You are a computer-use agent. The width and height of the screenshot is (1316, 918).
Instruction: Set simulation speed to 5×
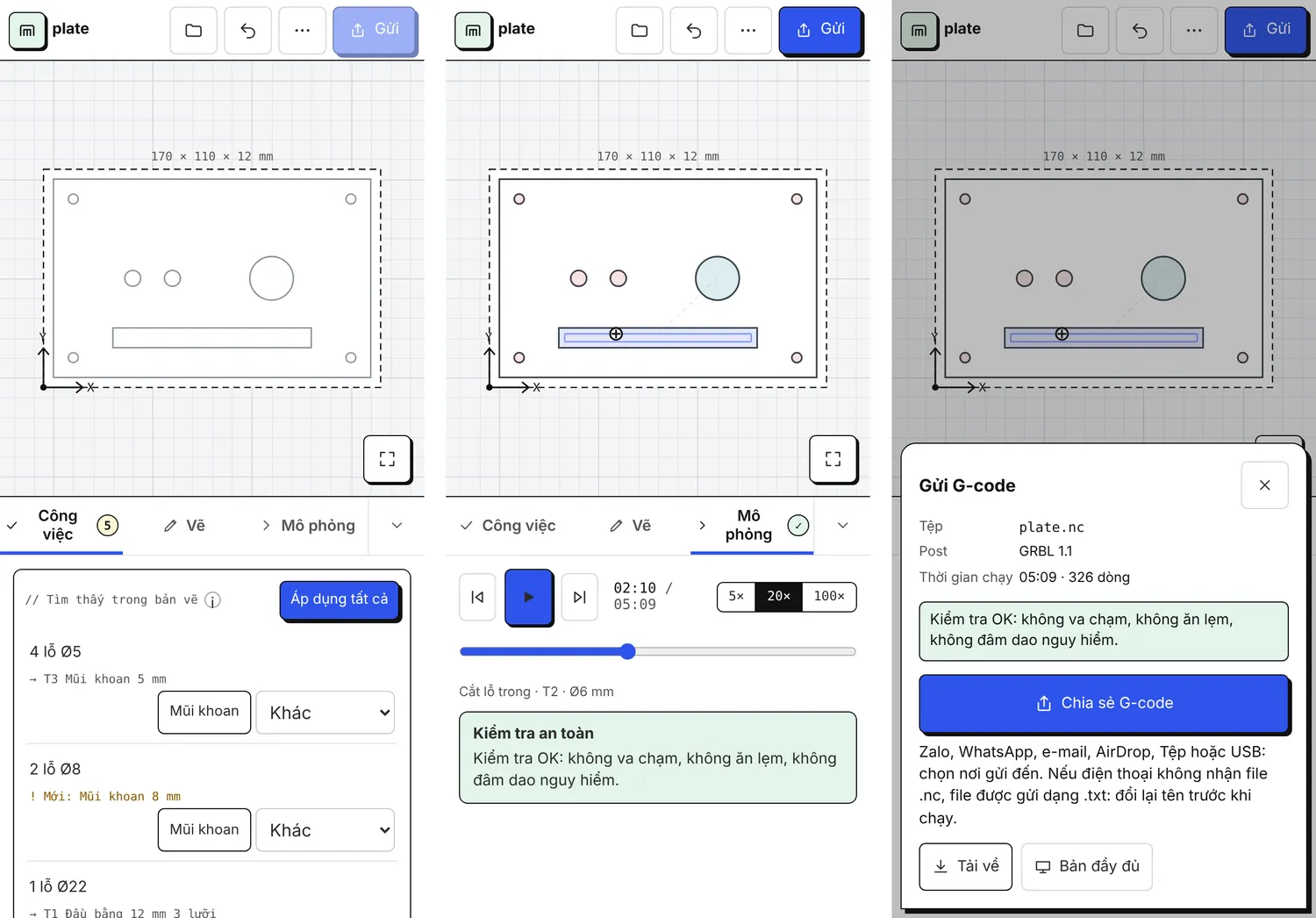tap(736, 597)
